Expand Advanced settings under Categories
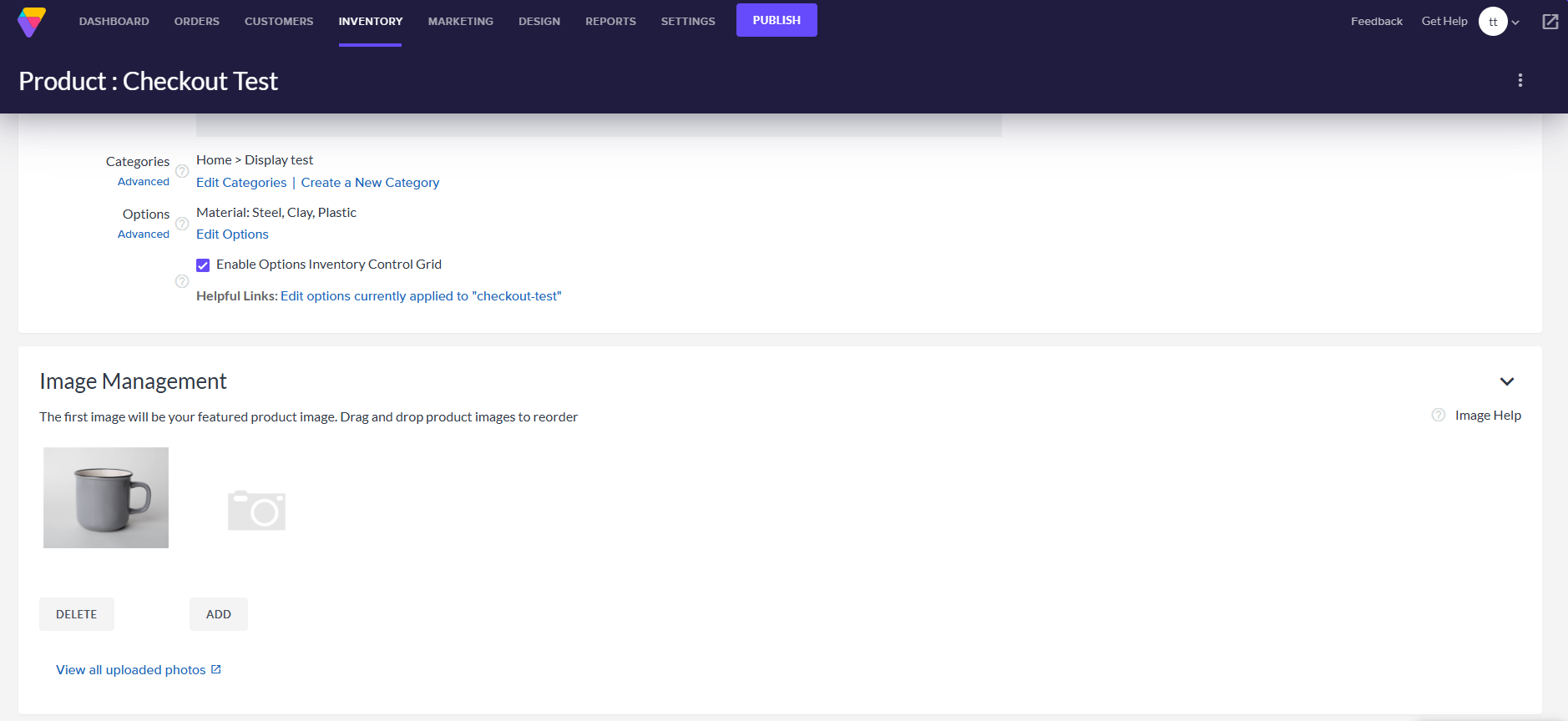1568x721 pixels. (143, 182)
